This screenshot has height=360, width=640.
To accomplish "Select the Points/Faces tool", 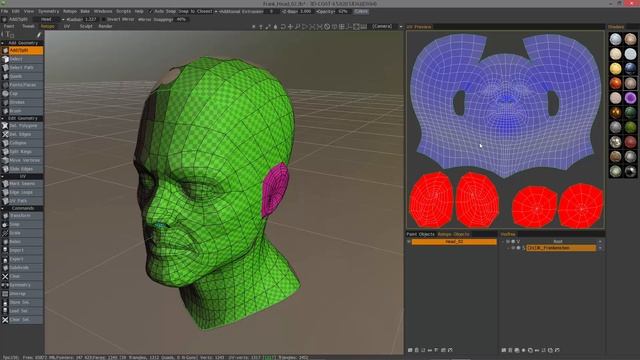I will click(22, 85).
